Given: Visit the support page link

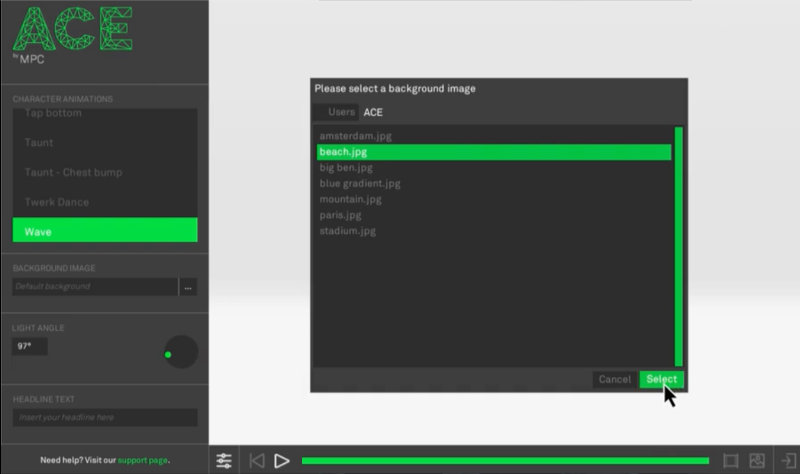Looking at the screenshot, I should point(143,460).
